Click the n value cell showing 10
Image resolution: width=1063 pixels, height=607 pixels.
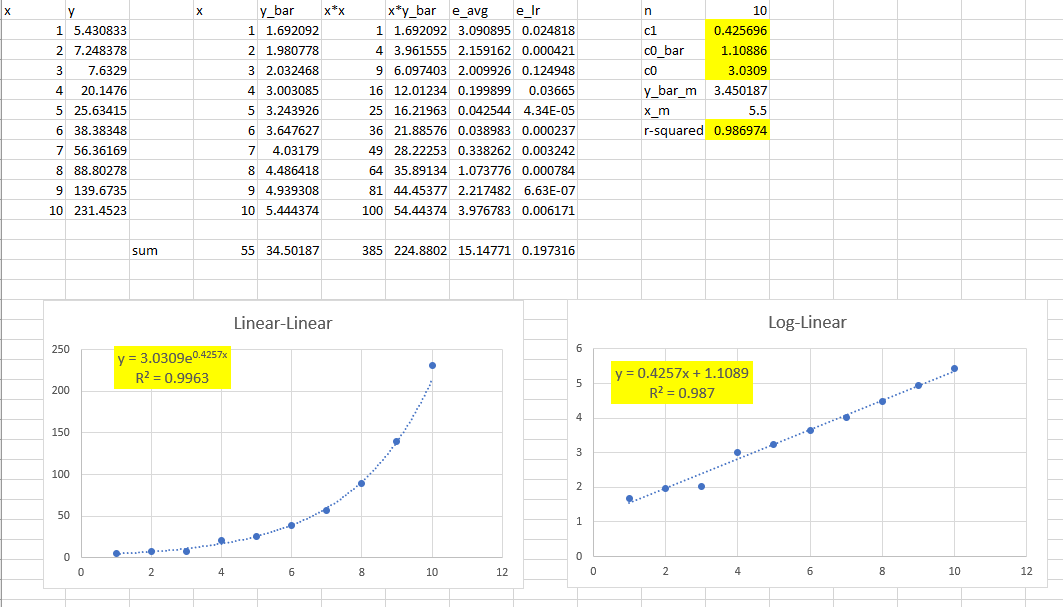pyautogui.click(x=738, y=11)
